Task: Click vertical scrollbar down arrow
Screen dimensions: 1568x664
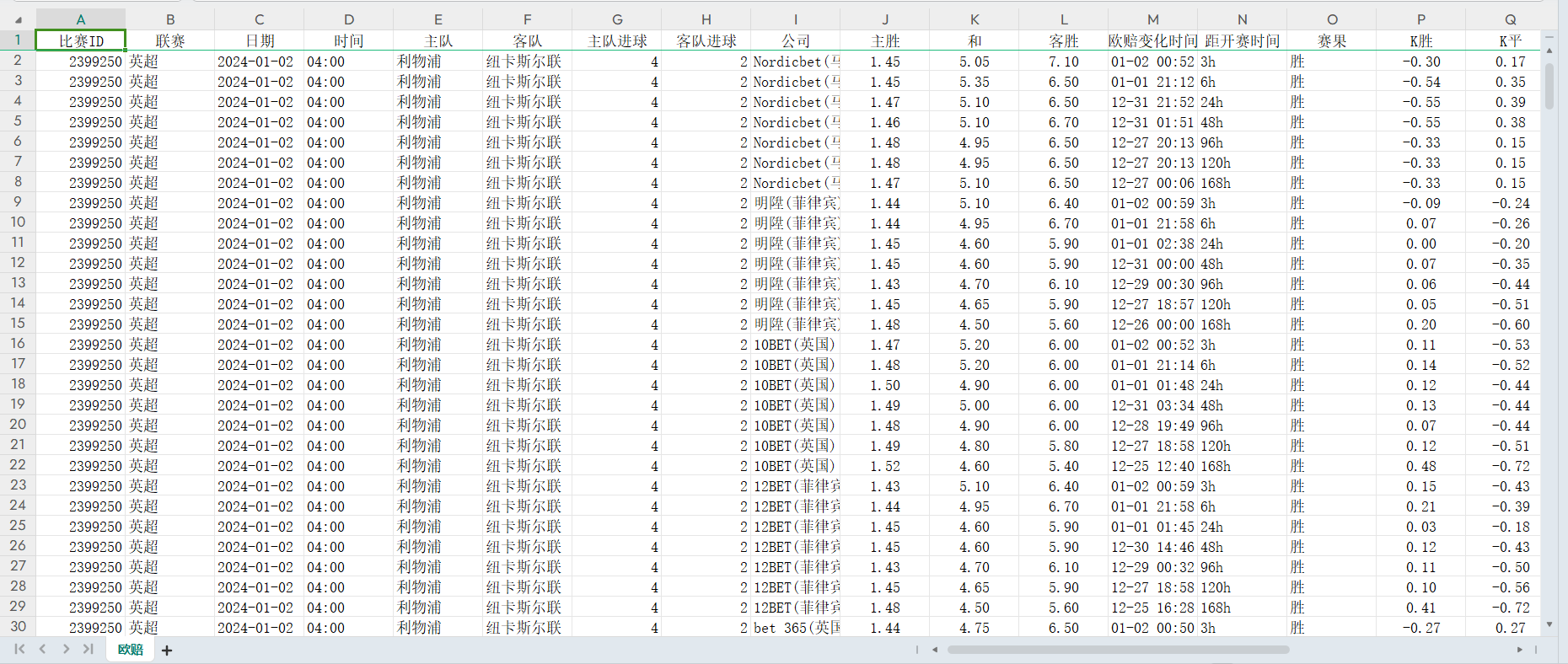Action: pos(1549,624)
